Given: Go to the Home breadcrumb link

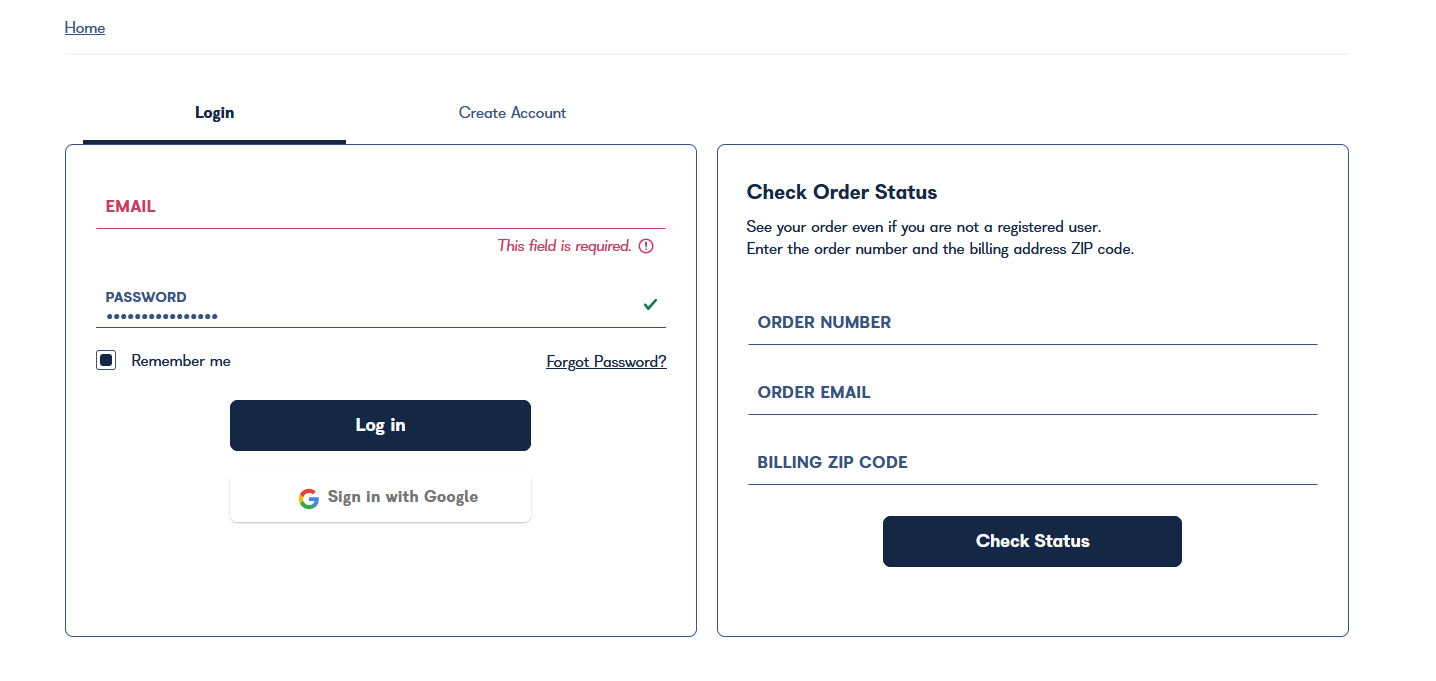Looking at the screenshot, I should pos(85,28).
